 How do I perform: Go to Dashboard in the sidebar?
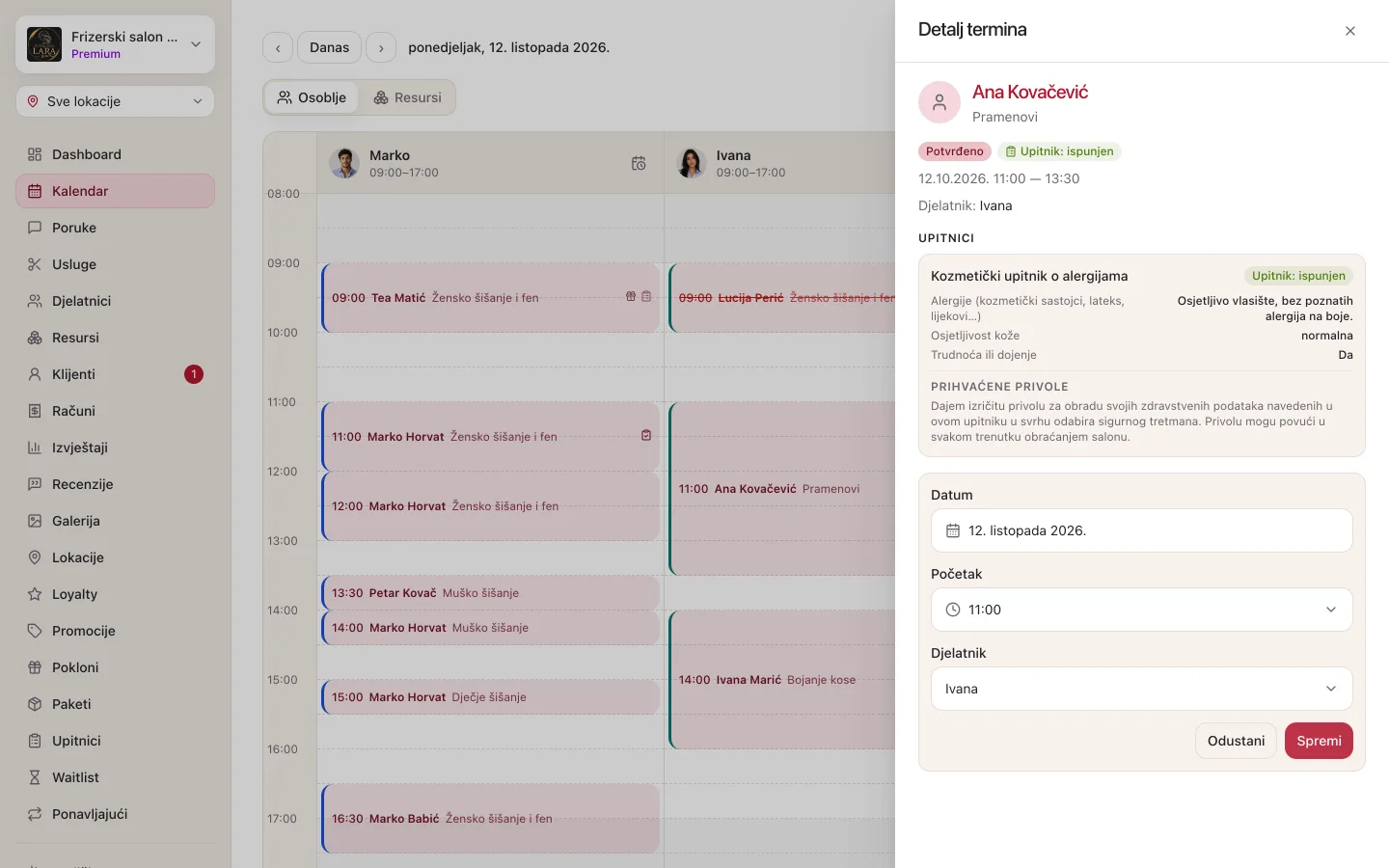tap(115, 154)
